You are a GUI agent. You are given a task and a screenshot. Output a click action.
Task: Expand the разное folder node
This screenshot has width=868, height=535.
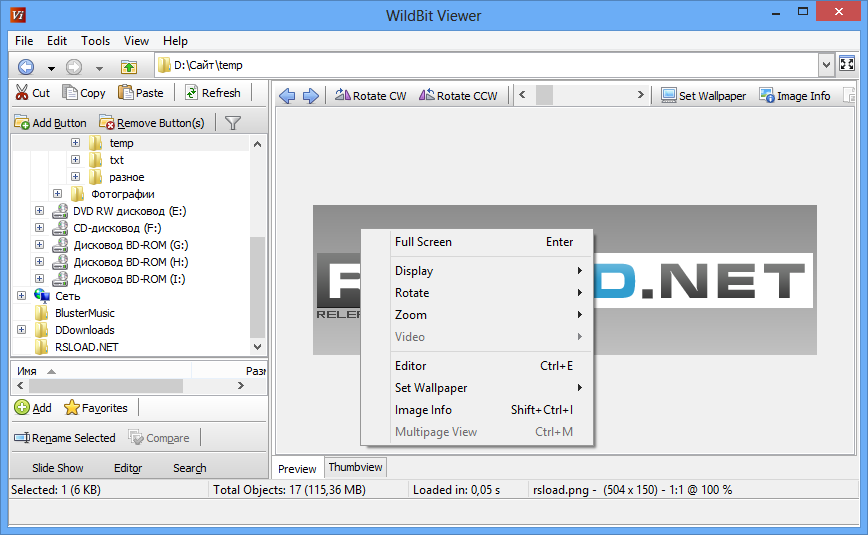tap(75, 177)
